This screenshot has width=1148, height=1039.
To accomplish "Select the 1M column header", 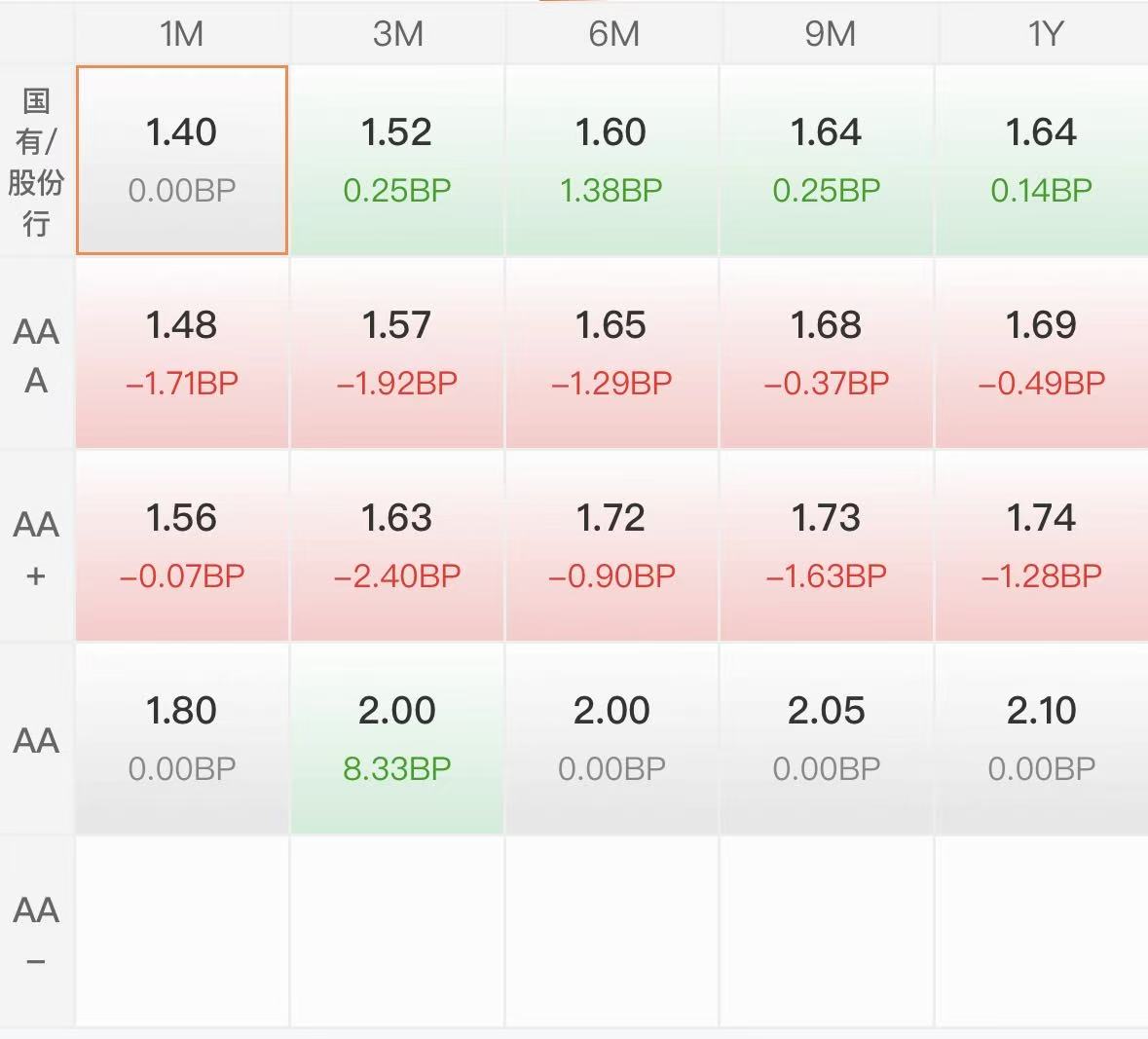I will (x=181, y=34).
